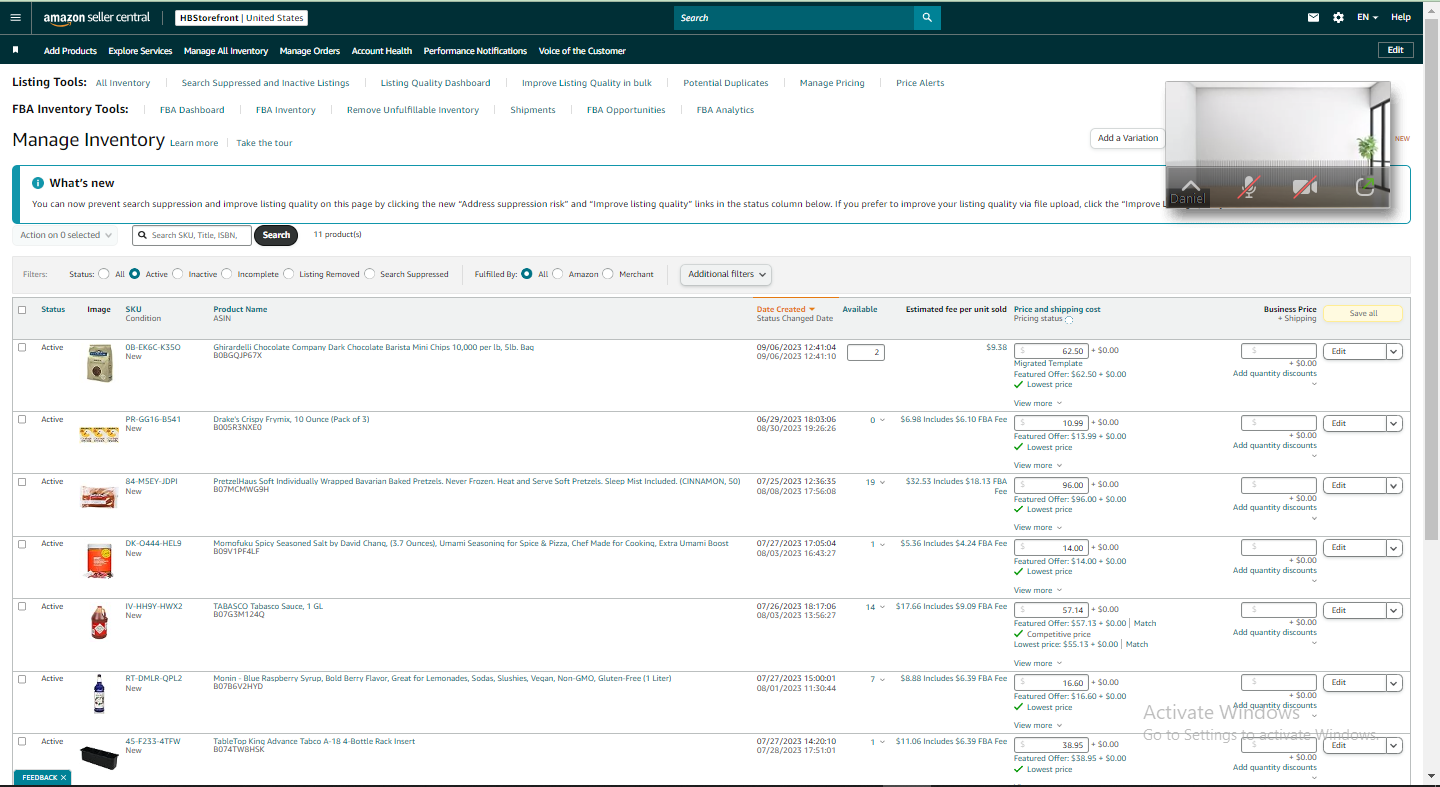Expand View more under TABASCO price
This screenshot has width=1440, height=787.
pyautogui.click(x=1038, y=663)
